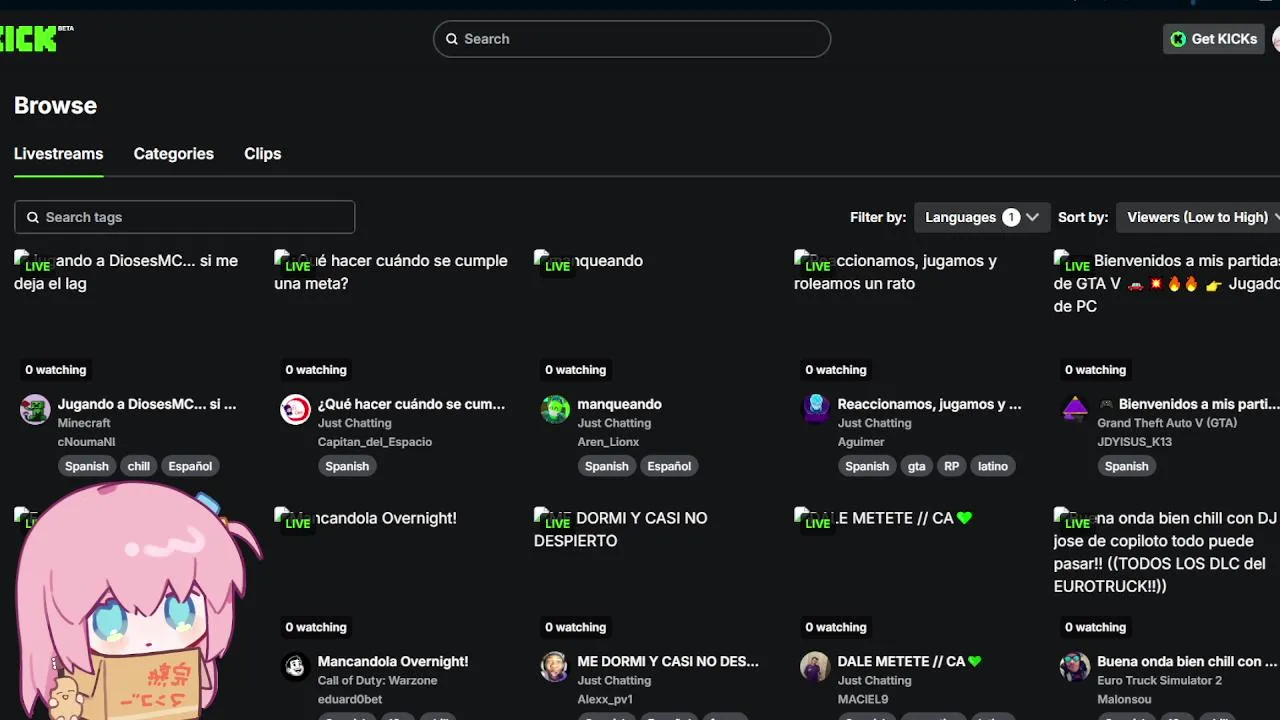Click Aguimer channel name
The height and width of the screenshot is (720, 1280).
[x=861, y=441]
